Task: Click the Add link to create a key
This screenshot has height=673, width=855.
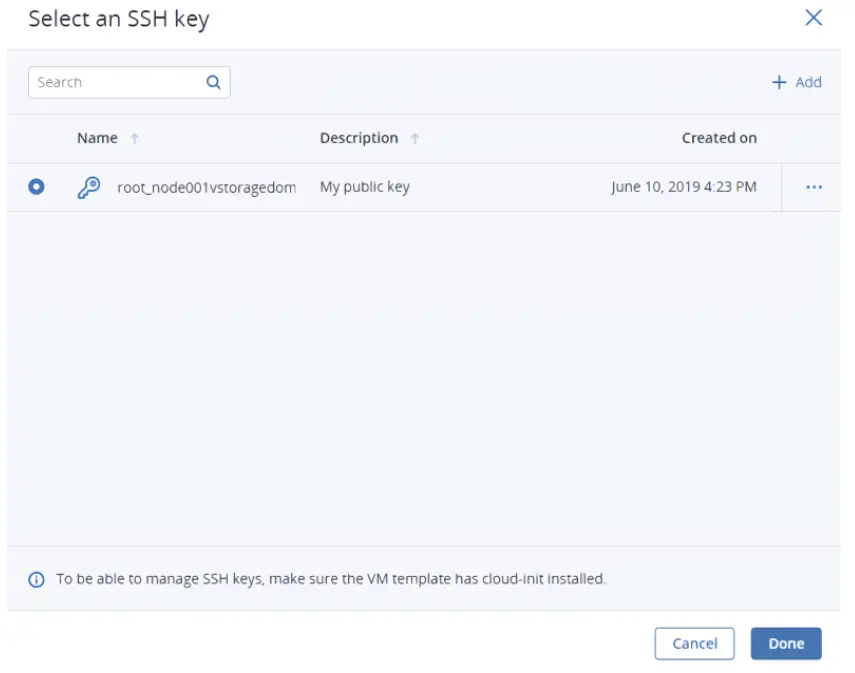Action: pyautogui.click(x=798, y=82)
